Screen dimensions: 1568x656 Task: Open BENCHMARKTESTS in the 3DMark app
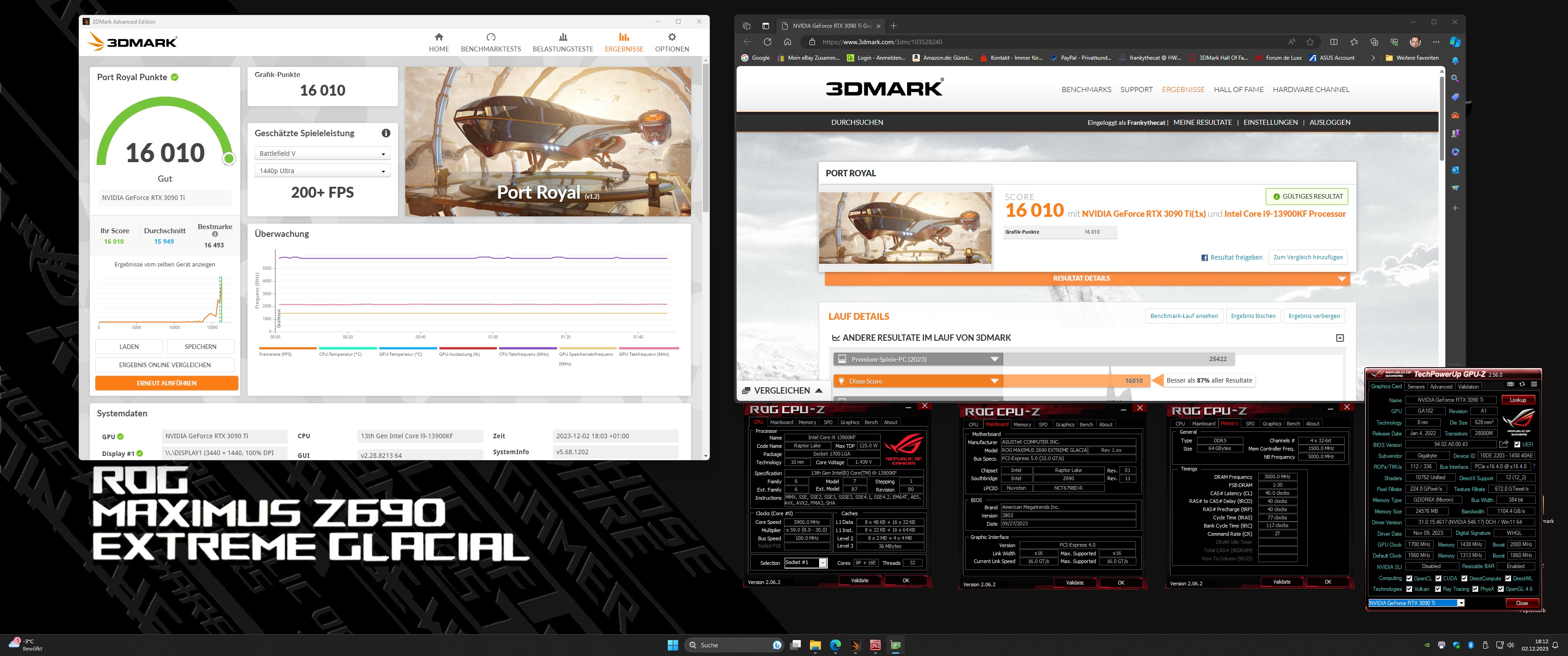coord(490,43)
